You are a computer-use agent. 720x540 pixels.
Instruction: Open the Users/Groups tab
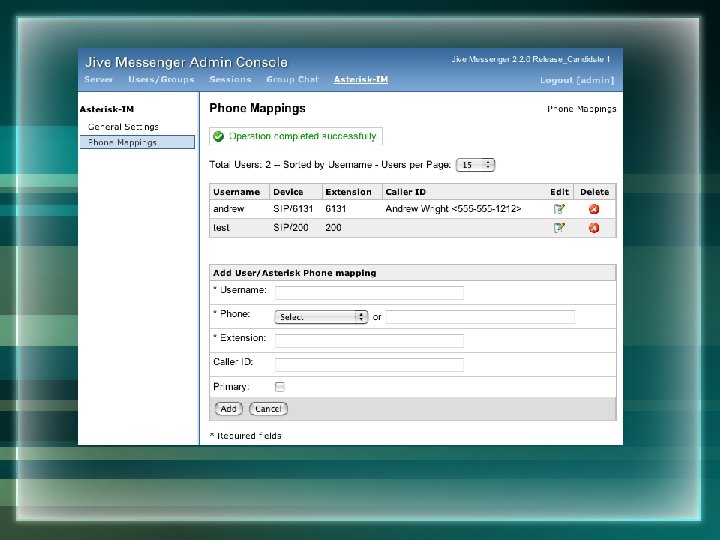coord(161,79)
